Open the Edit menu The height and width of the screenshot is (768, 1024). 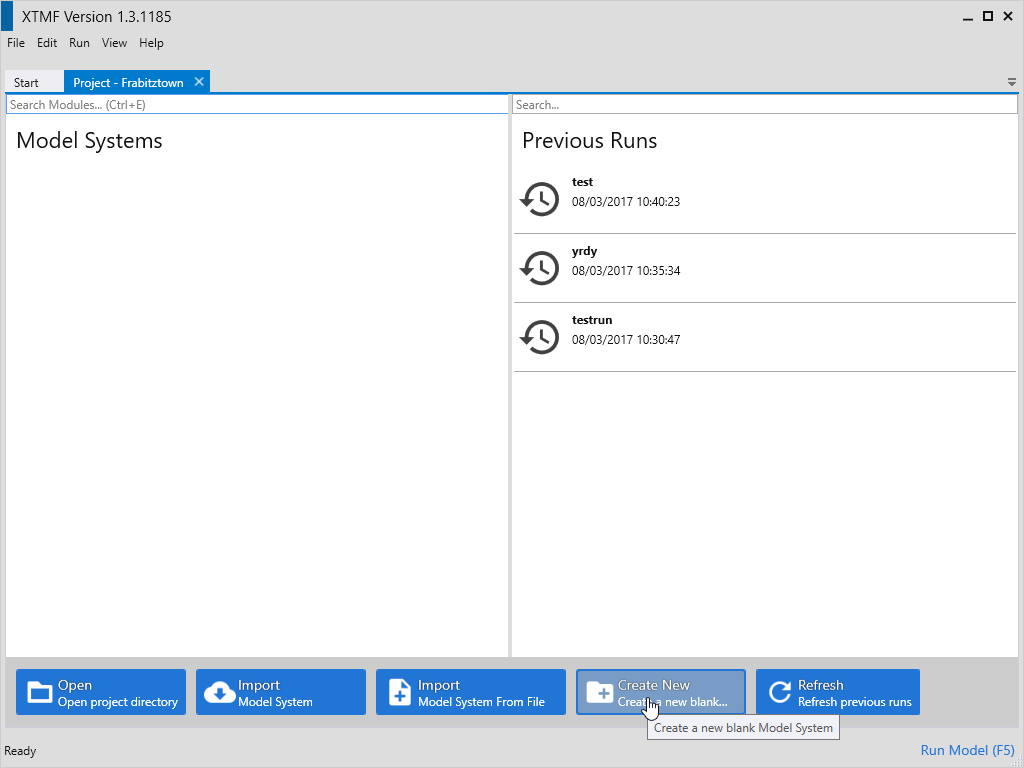click(x=47, y=43)
